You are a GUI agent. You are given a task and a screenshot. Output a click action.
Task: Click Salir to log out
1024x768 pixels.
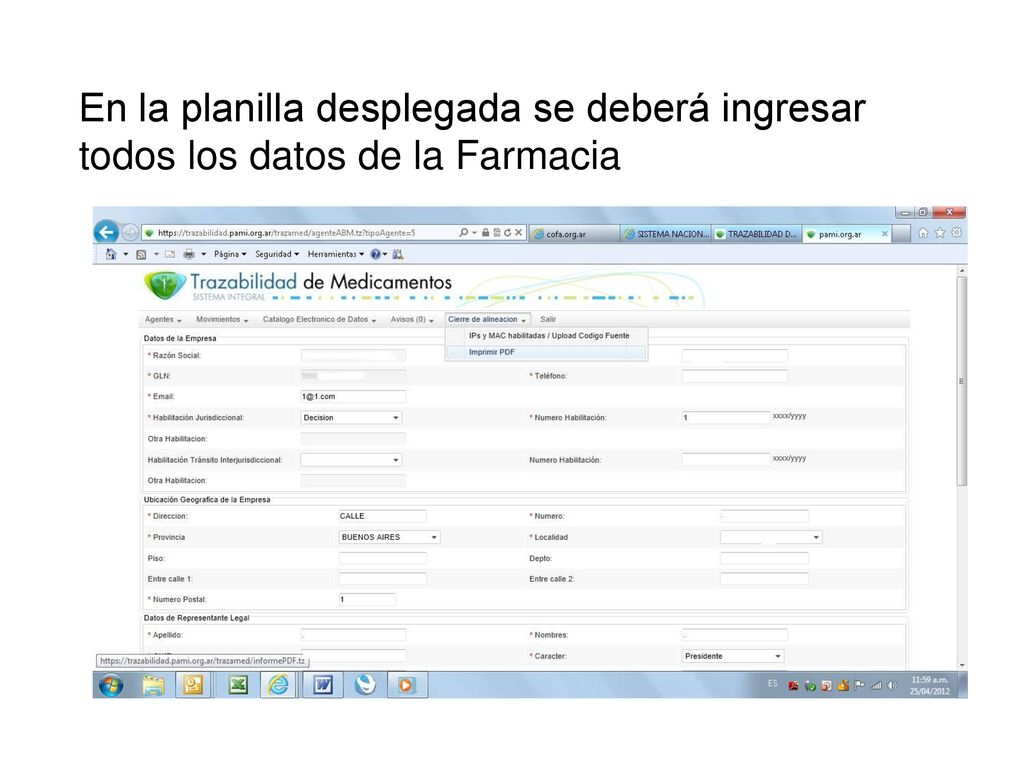[548, 320]
